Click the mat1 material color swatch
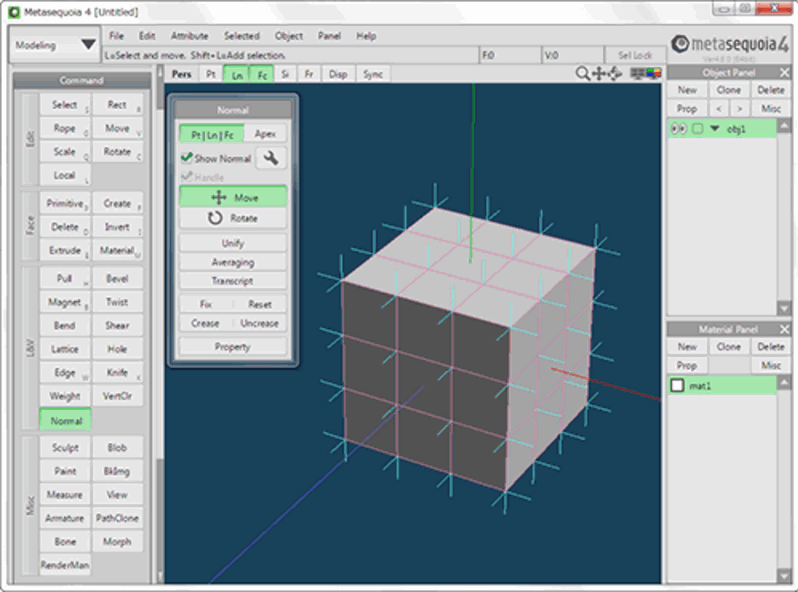 pyautogui.click(x=678, y=386)
